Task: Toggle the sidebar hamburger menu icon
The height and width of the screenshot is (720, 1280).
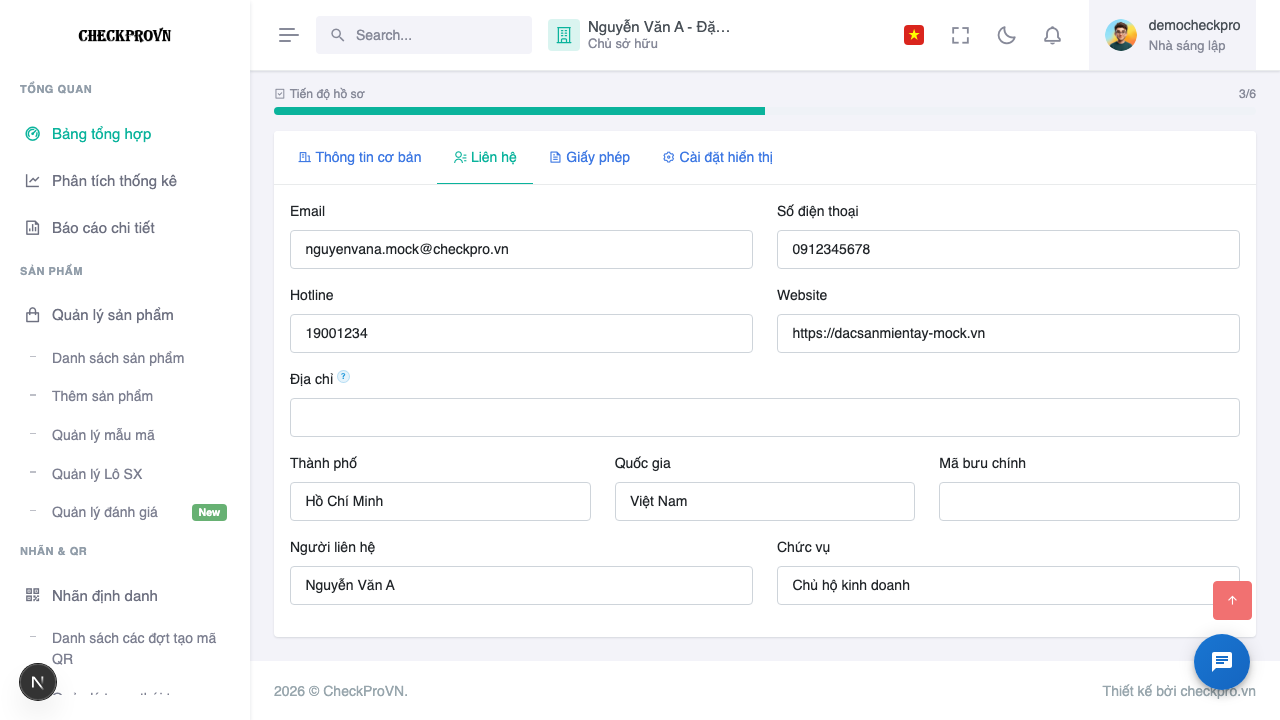Action: pos(289,35)
